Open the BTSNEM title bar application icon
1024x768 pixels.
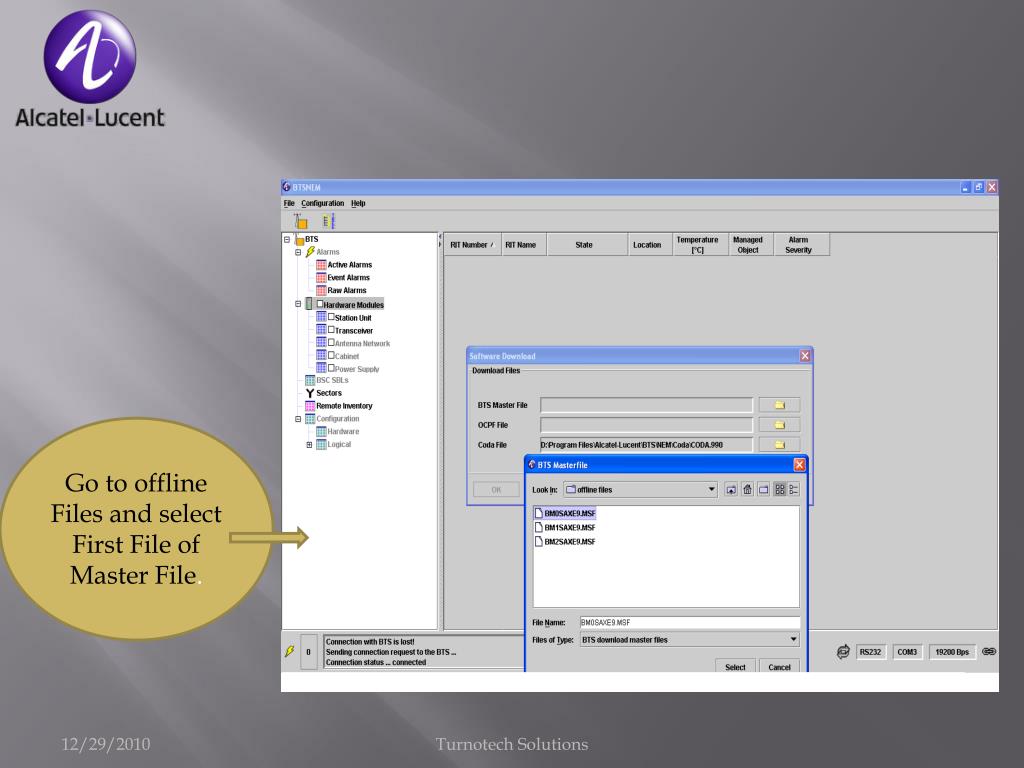(x=287, y=187)
